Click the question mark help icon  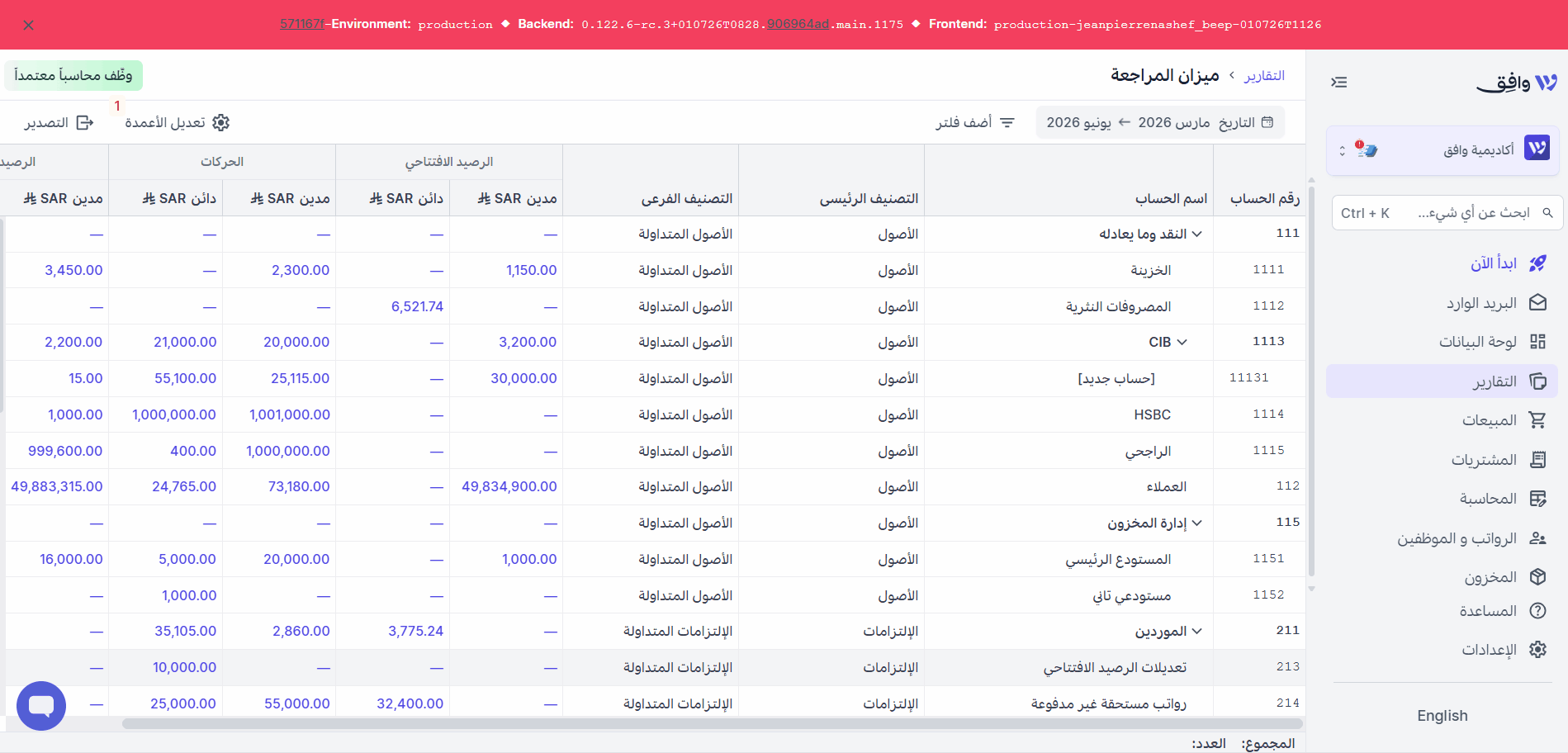coord(1537,611)
